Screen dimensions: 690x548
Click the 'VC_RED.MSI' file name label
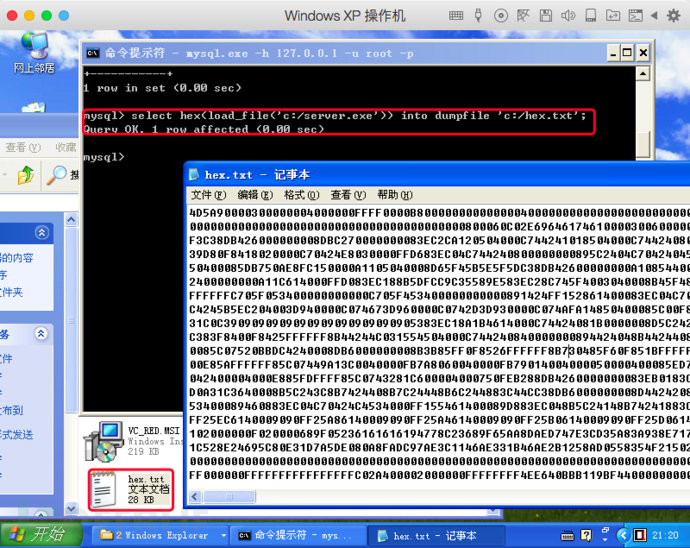point(154,430)
